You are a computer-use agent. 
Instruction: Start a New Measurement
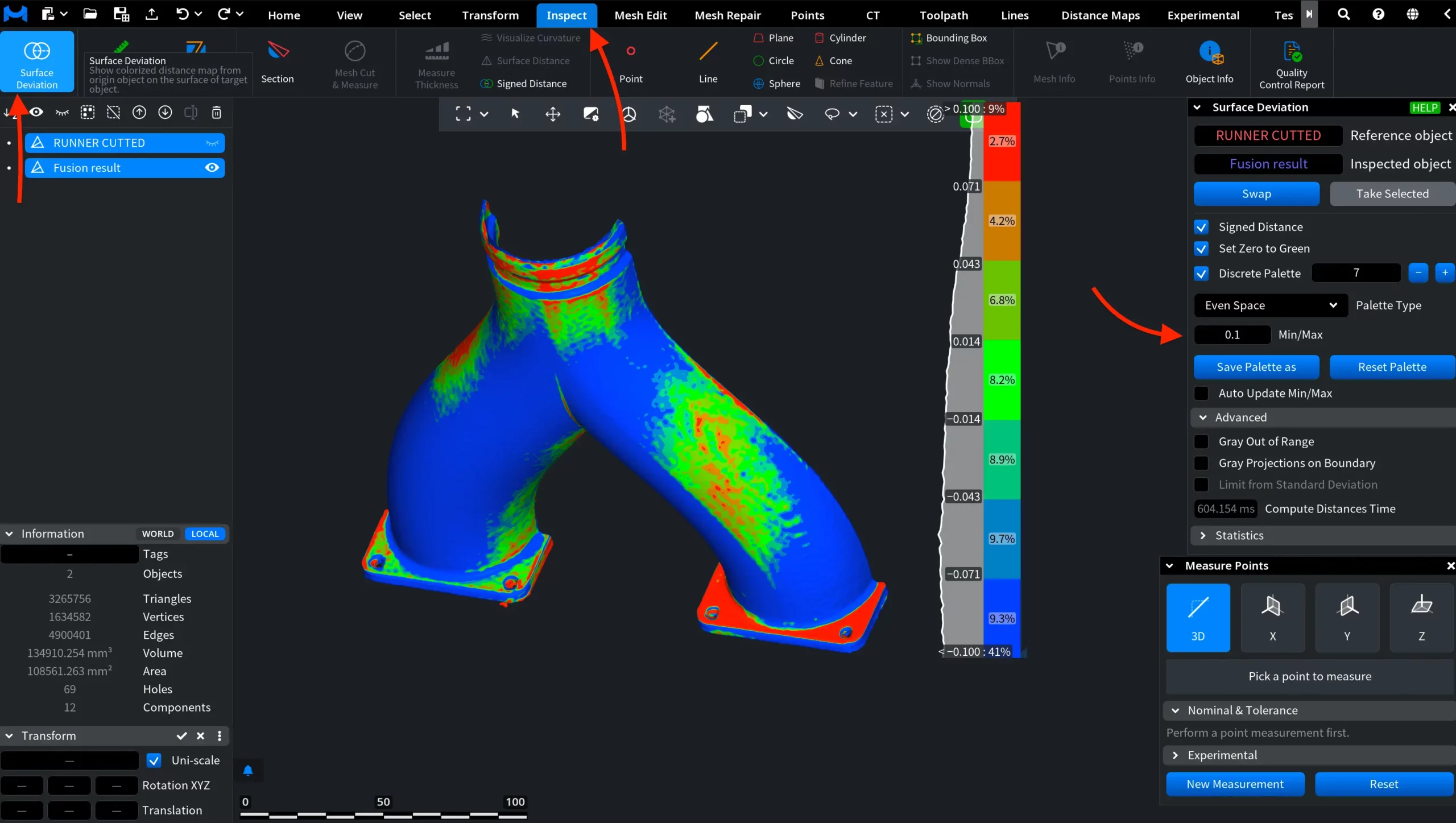1235,784
